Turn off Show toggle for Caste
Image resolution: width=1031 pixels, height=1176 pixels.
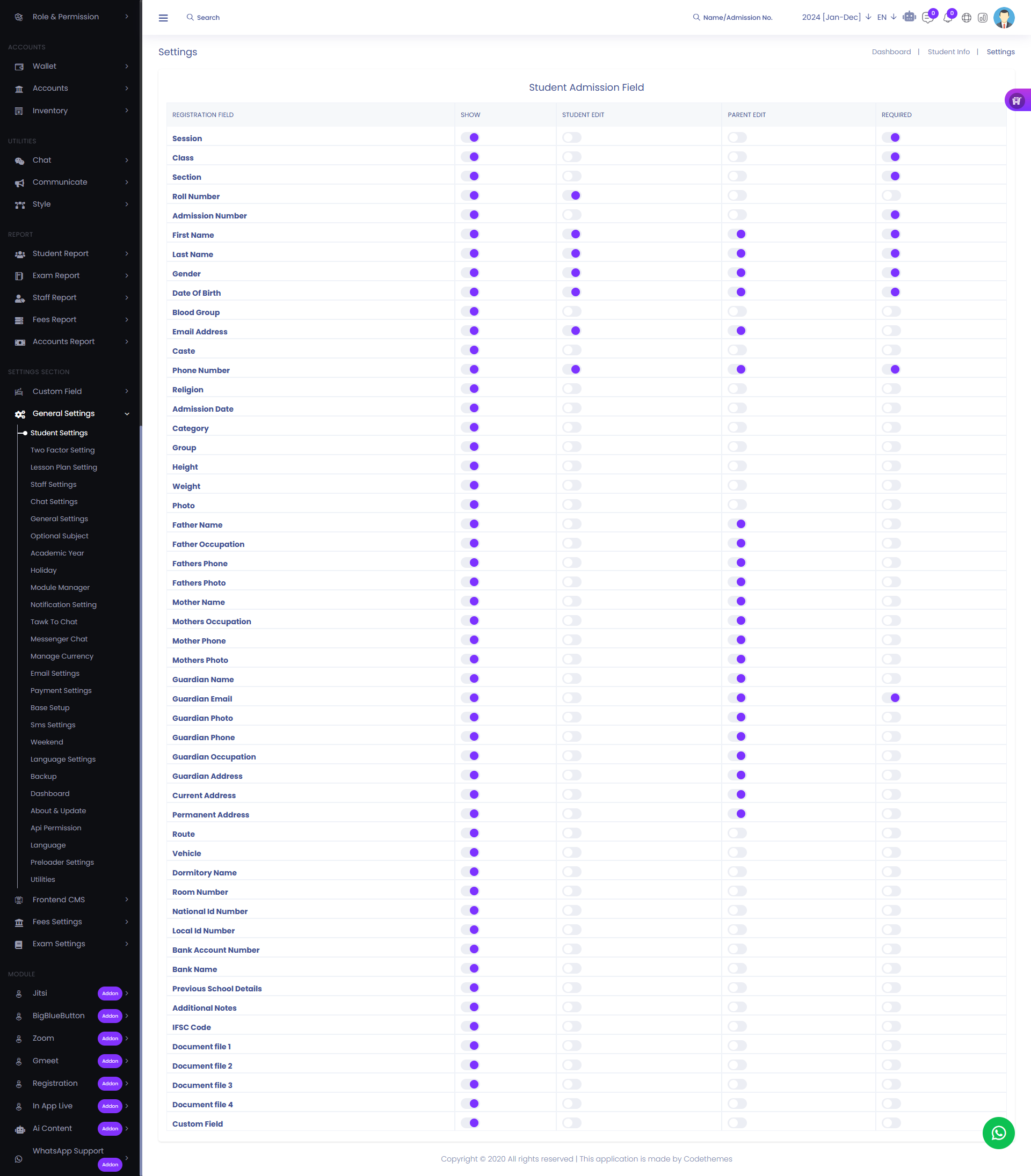coord(470,350)
